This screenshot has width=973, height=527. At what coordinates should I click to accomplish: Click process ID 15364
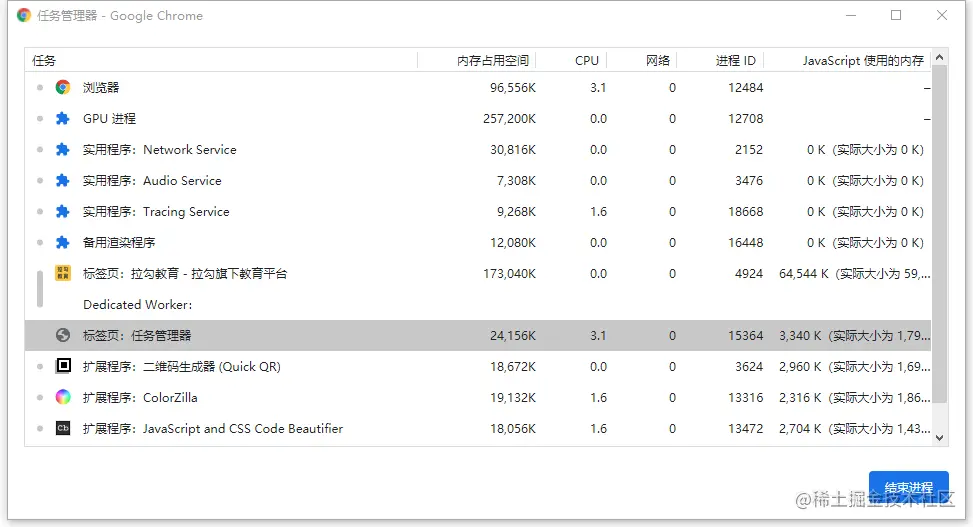click(x=745, y=336)
